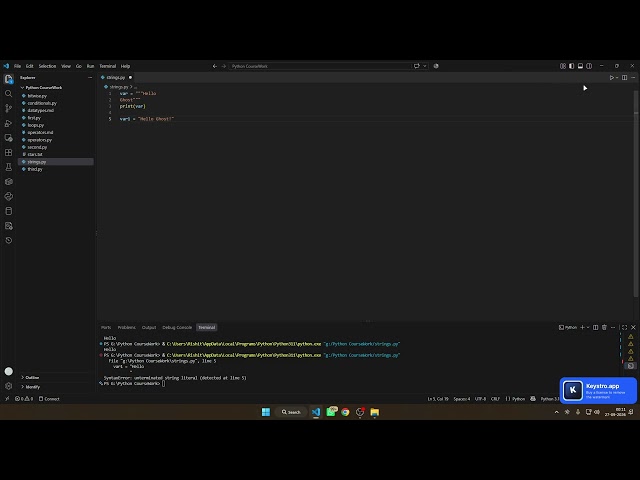The width and height of the screenshot is (640, 480).
Task: Open the File menu
Action: 18,66
